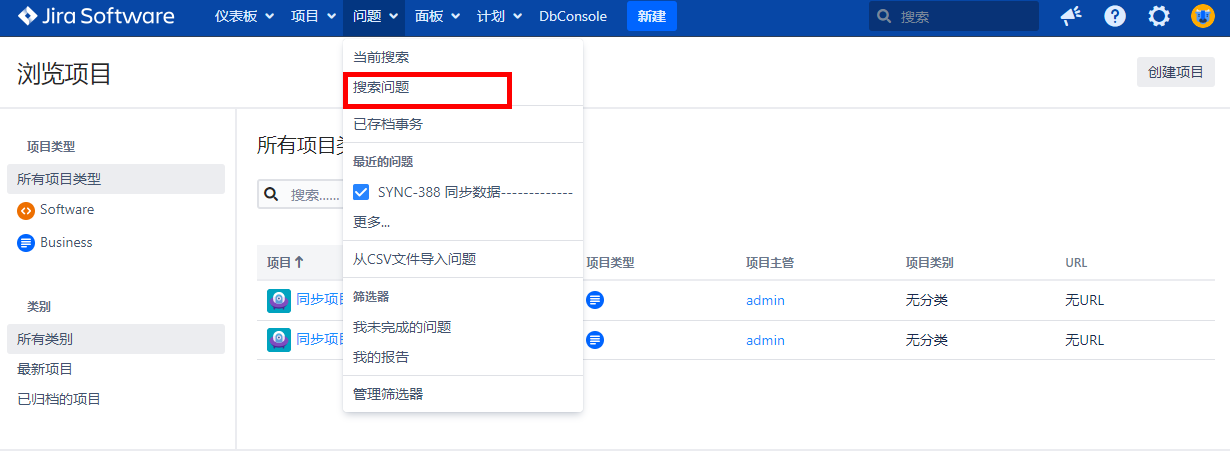
Task: Select 管理筛选器 in the menu
Action: coord(388,394)
